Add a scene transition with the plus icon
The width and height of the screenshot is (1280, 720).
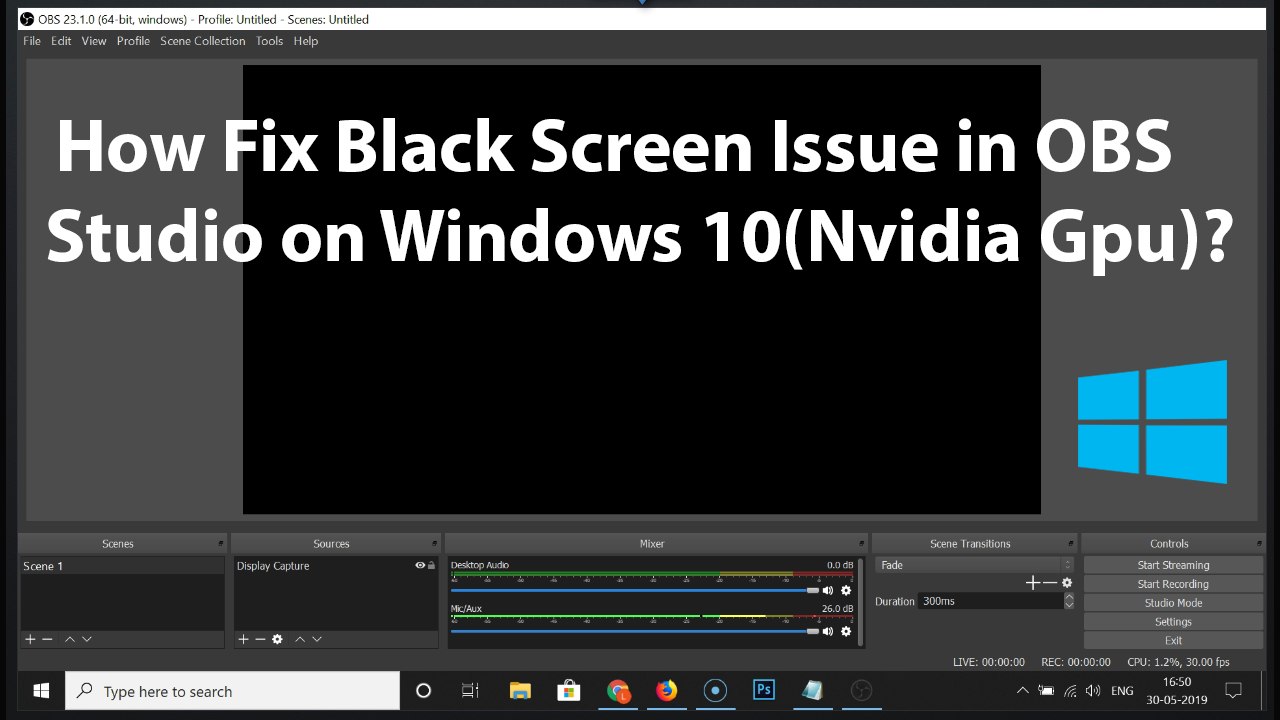(x=1033, y=583)
